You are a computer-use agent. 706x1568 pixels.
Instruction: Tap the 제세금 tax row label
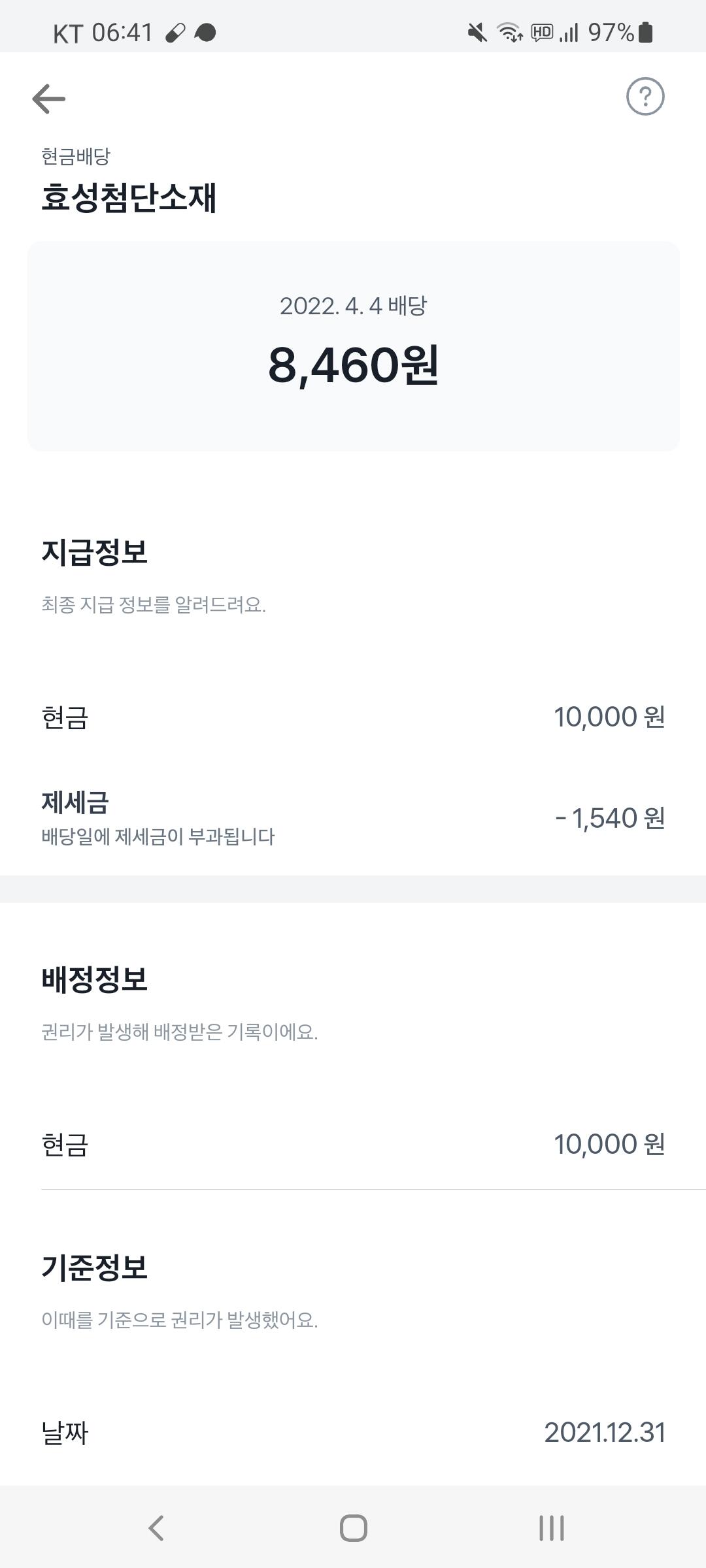[x=75, y=802]
